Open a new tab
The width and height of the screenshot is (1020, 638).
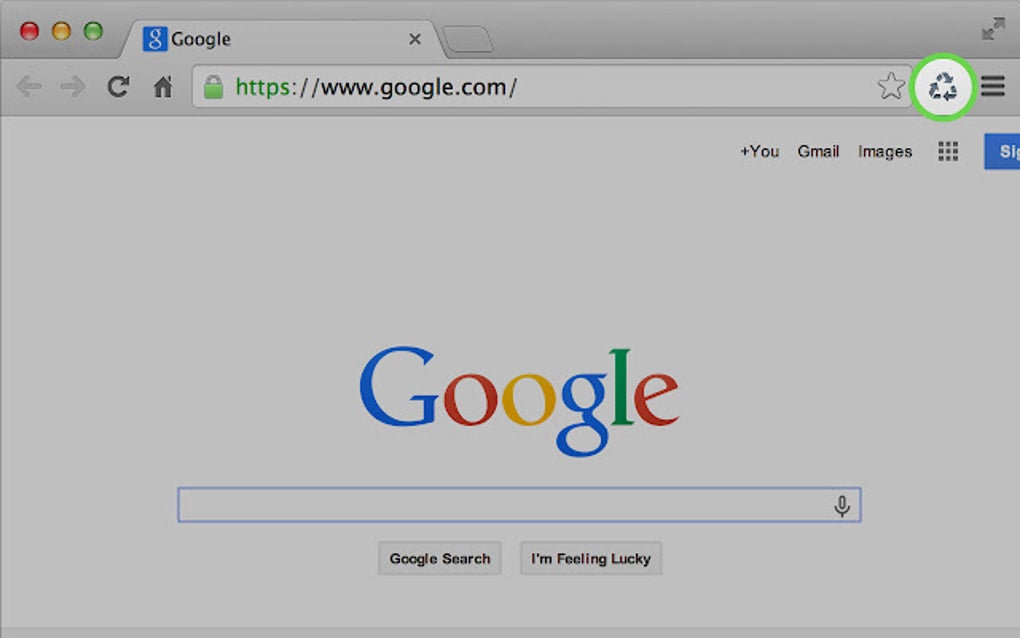pyautogui.click(x=467, y=39)
